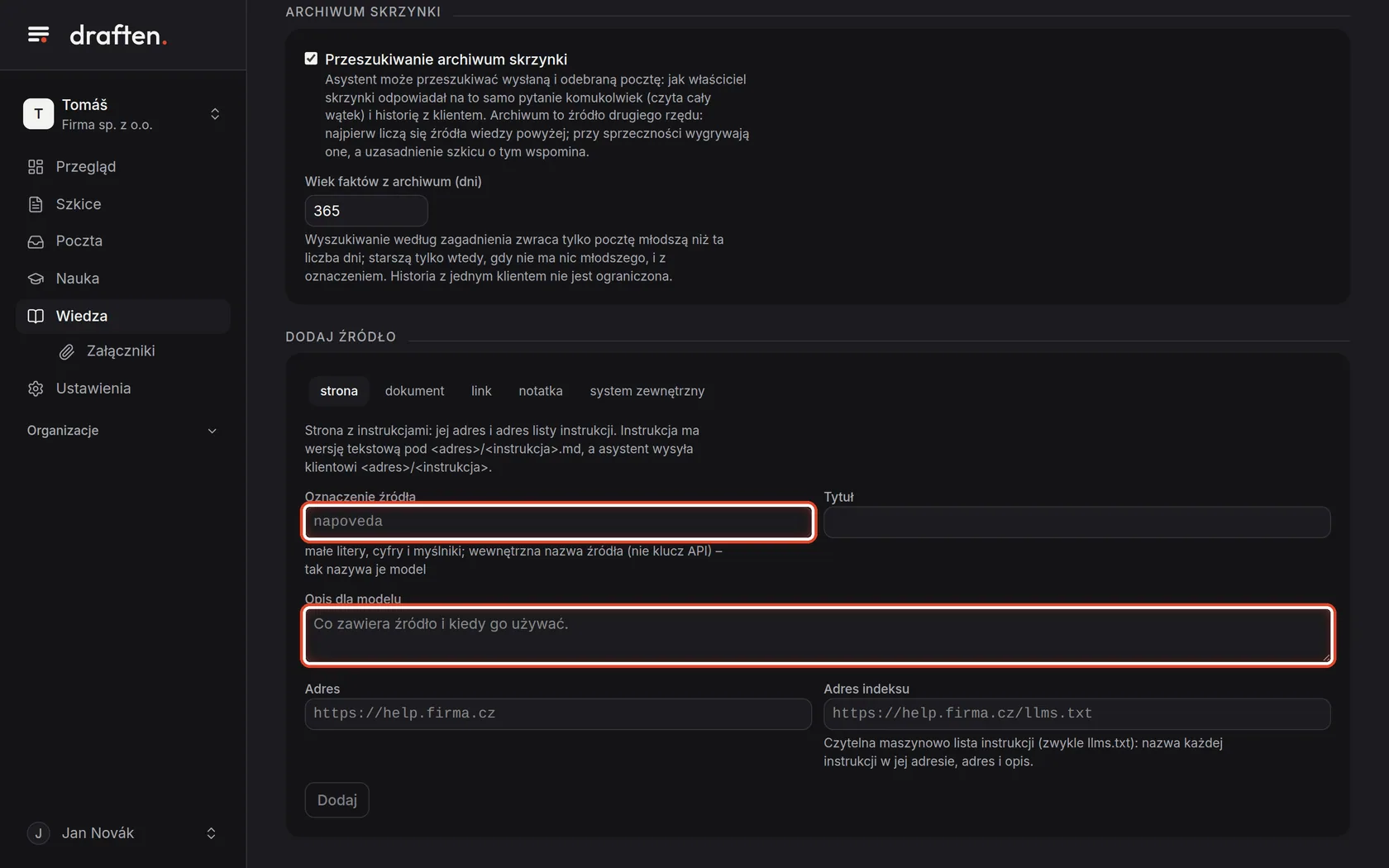Focus the Tytuł input field
The height and width of the screenshot is (868, 1389).
click(1077, 522)
